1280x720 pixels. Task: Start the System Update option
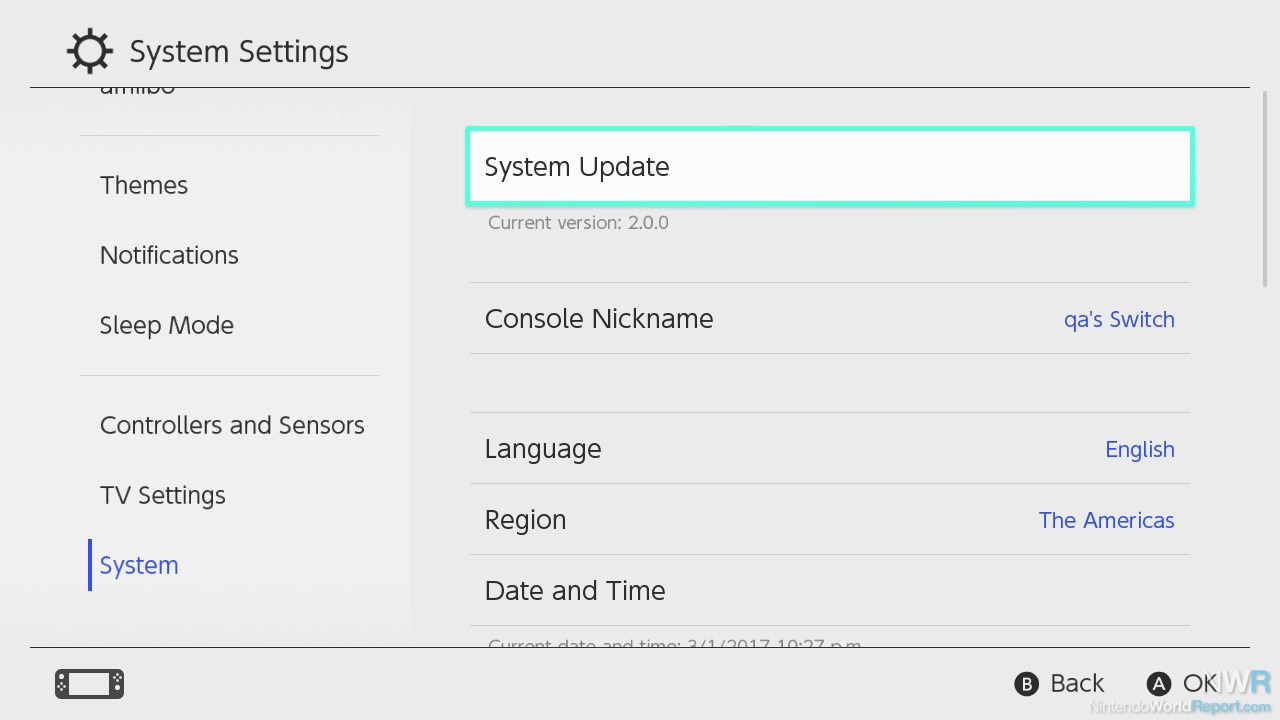click(x=830, y=167)
